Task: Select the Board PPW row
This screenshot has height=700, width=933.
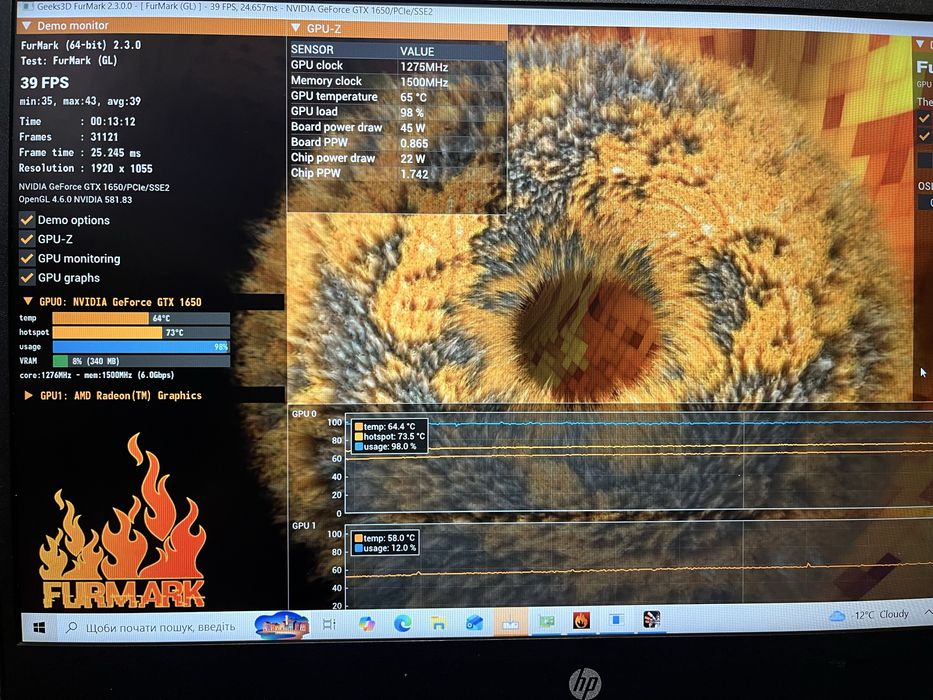Action: (397, 143)
